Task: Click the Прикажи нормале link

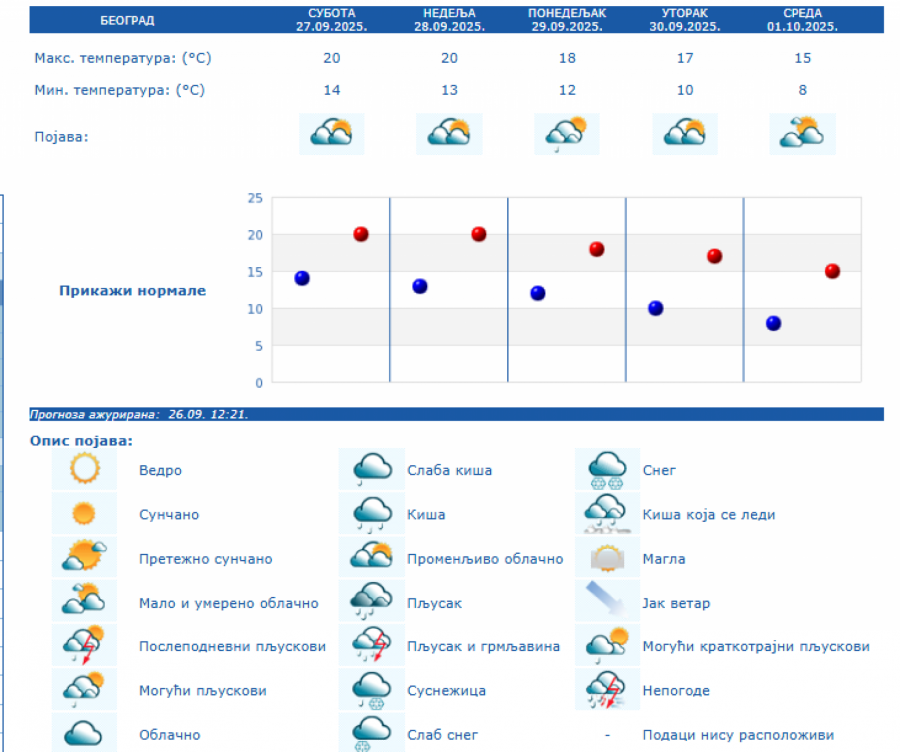Action: coord(132,291)
